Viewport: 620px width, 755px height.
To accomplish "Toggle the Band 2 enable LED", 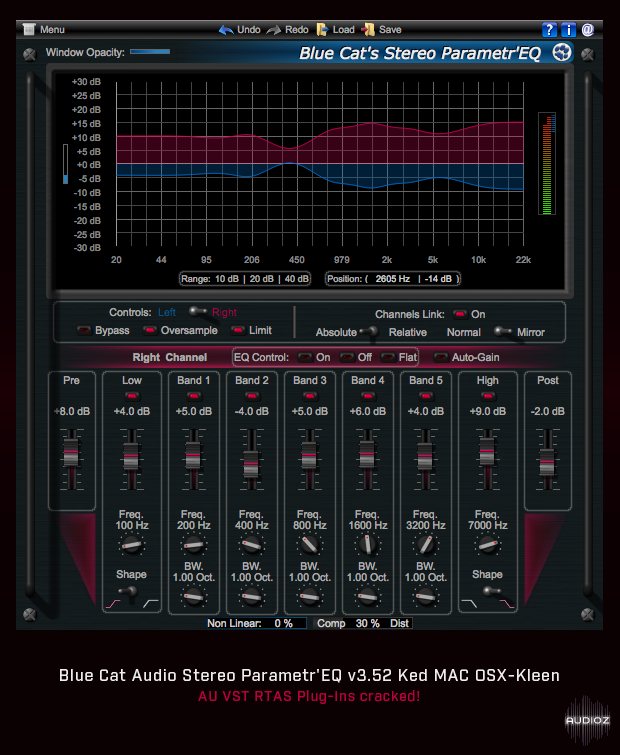I will tap(251, 396).
